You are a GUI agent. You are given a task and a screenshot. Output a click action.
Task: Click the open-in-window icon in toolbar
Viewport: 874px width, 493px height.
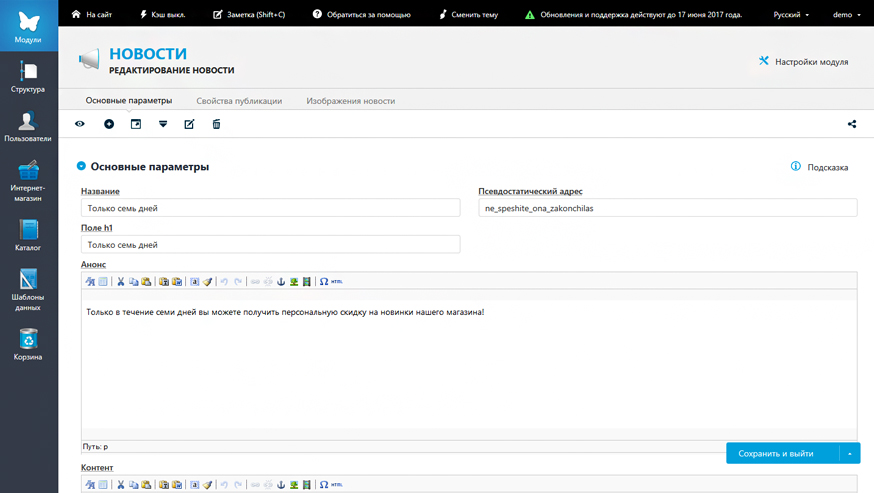pyautogui.click(x=135, y=124)
